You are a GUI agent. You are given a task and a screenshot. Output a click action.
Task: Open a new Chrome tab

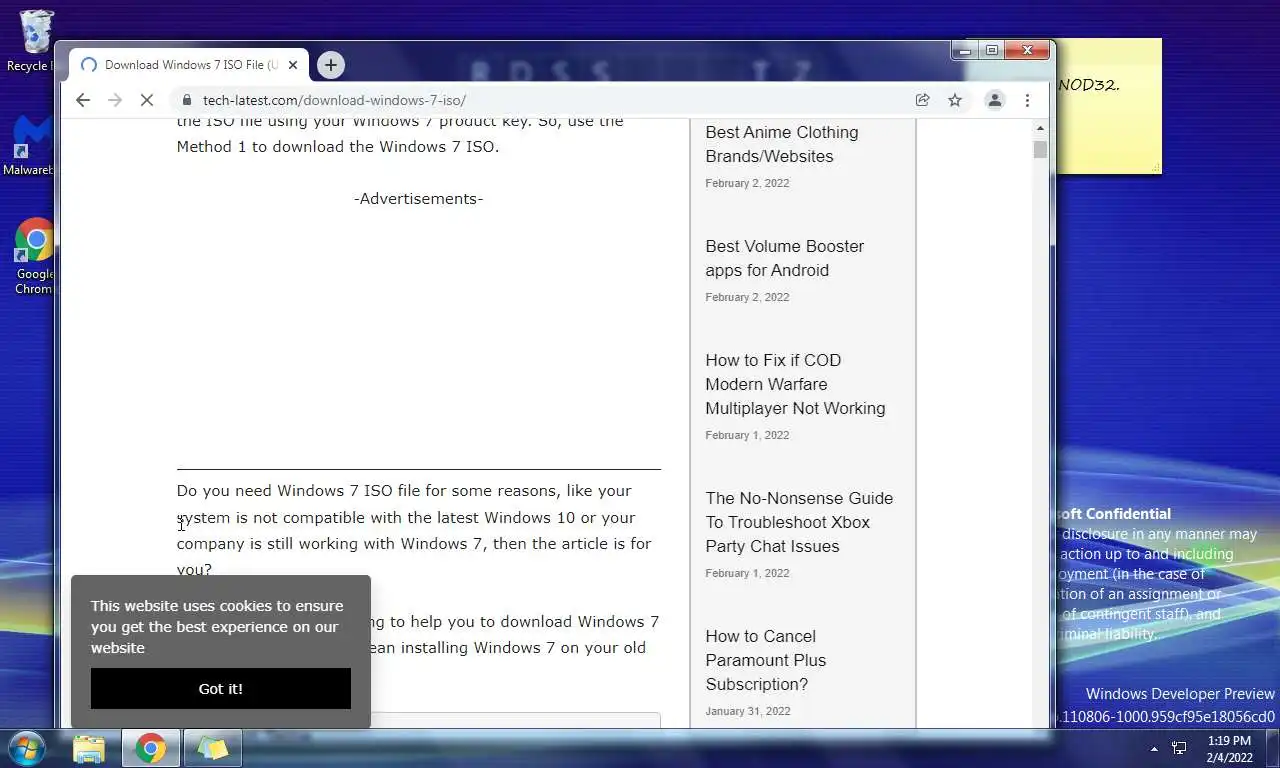331,65
